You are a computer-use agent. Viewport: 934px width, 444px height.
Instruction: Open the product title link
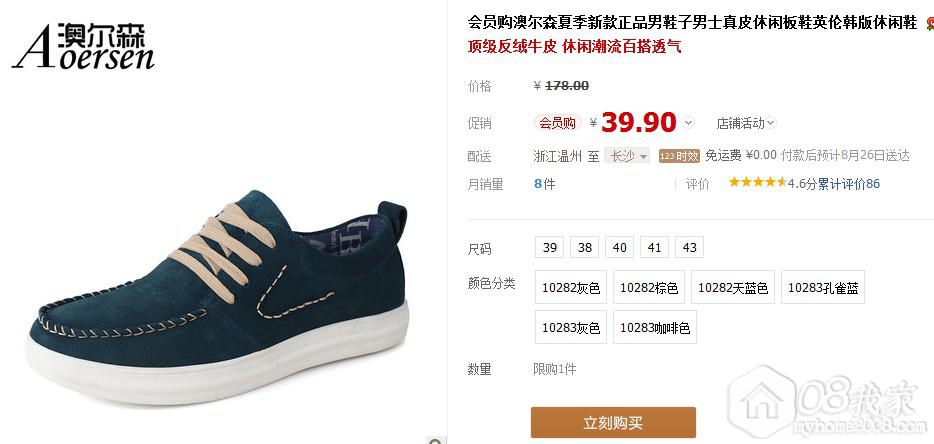[692, 23]
